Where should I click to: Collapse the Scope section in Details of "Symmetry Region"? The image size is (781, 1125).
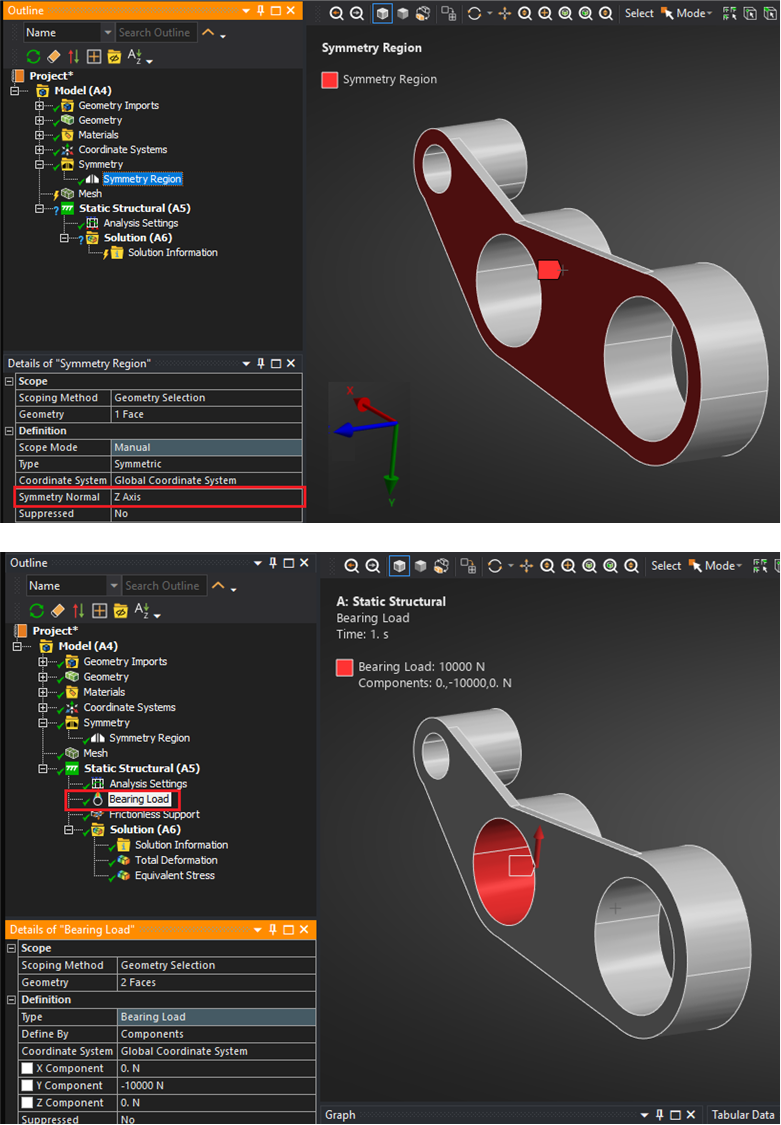pyautogui.click(x=9, y=382)
